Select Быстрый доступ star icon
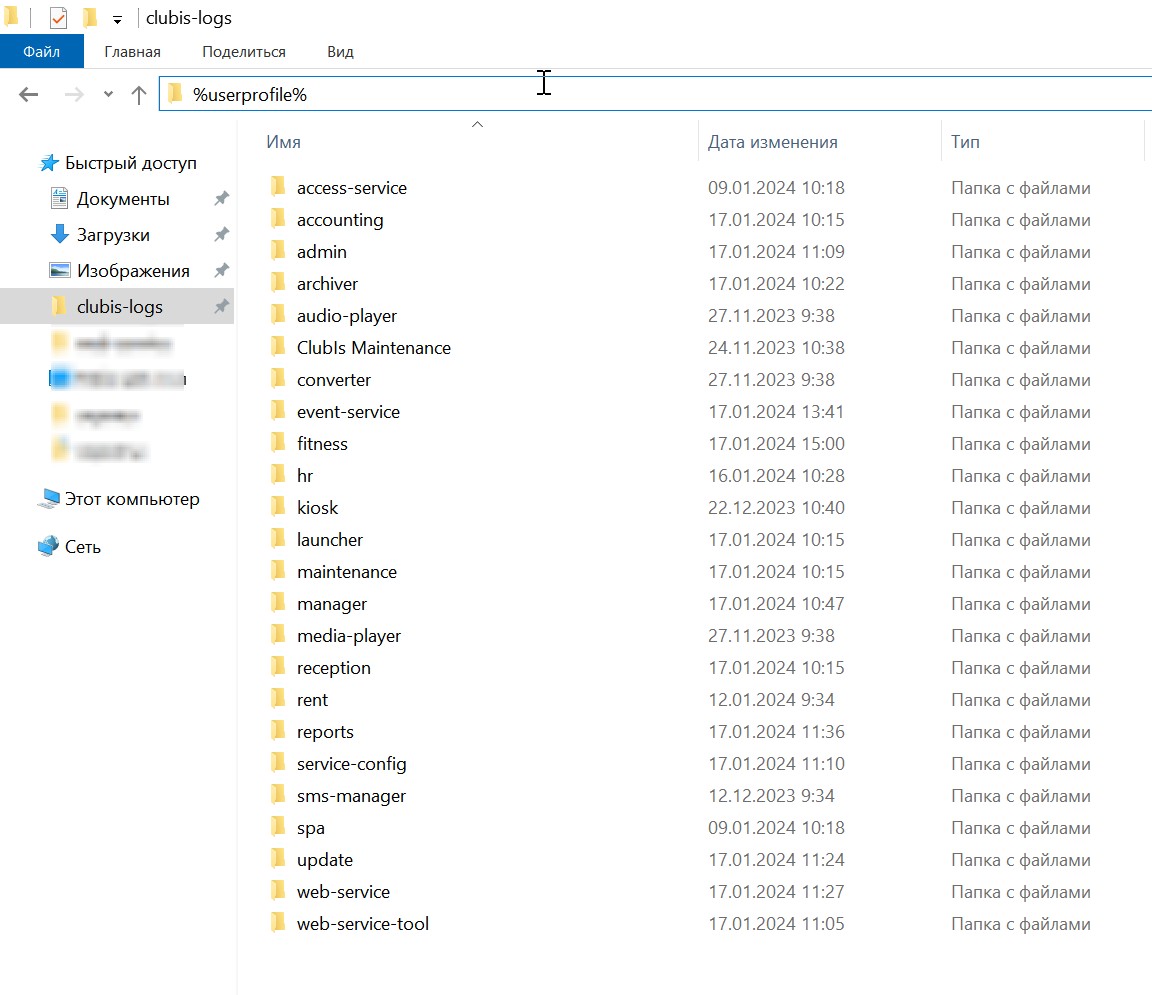This screenshot has height=995, width=1152. [49, 163]
